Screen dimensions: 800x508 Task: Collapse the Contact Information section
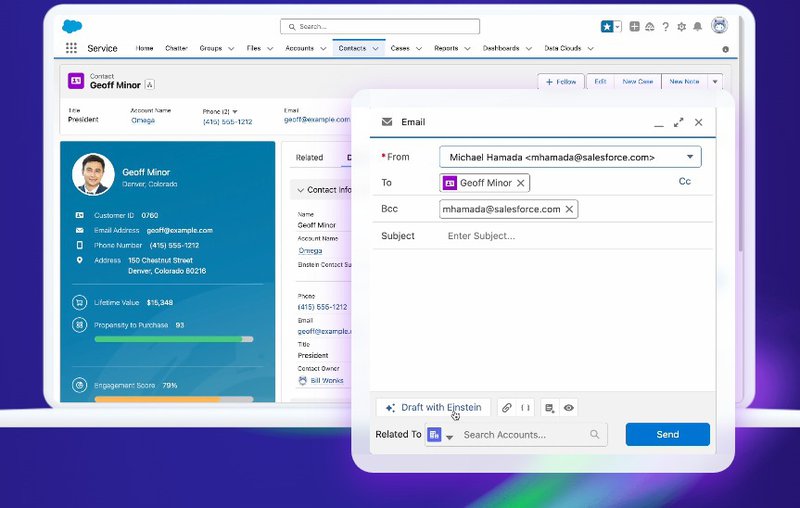click(301, 190)
